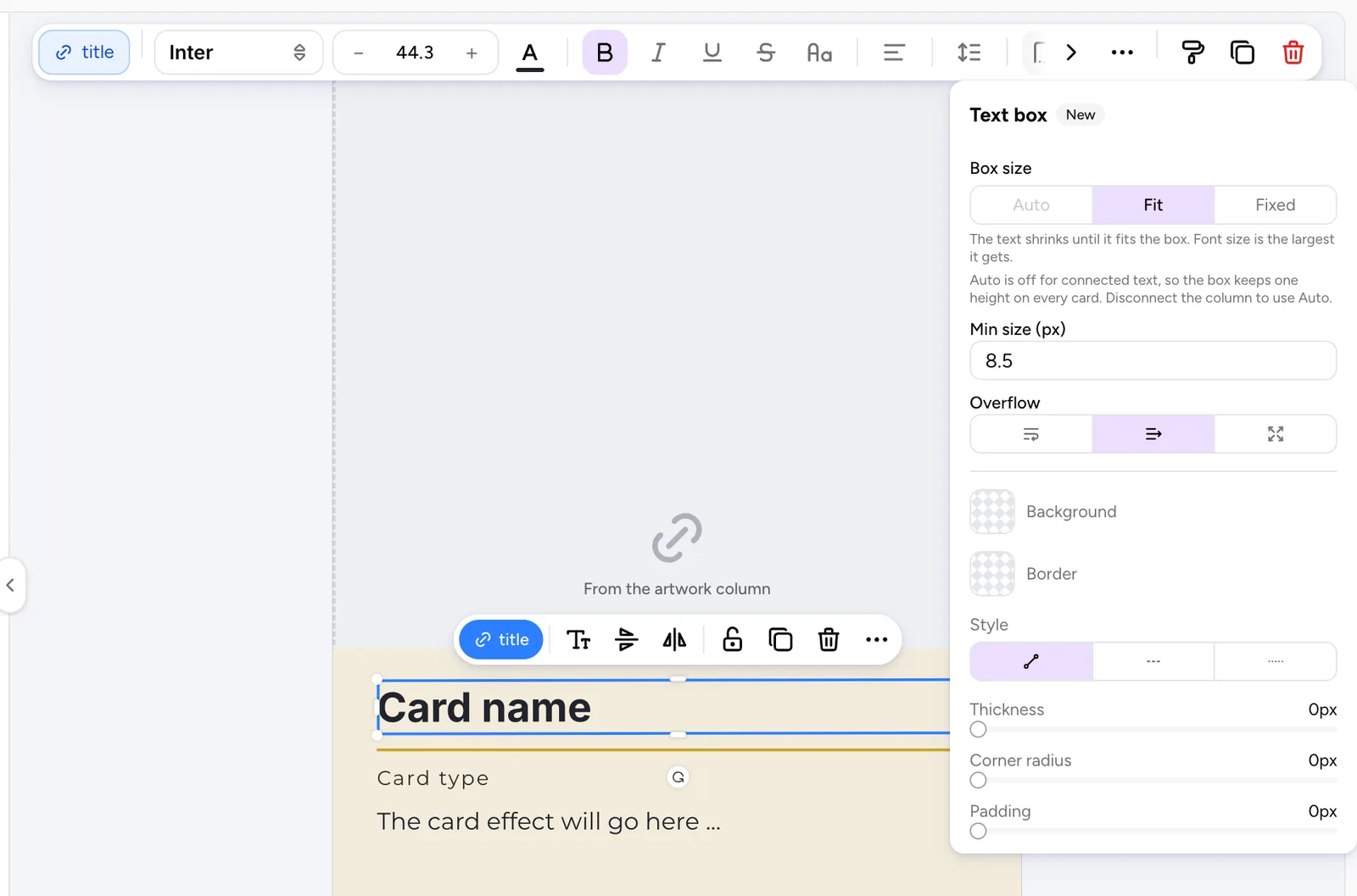Toggle italic formatting
Screen dimensions: 1357x896
(x=658, y=53)
